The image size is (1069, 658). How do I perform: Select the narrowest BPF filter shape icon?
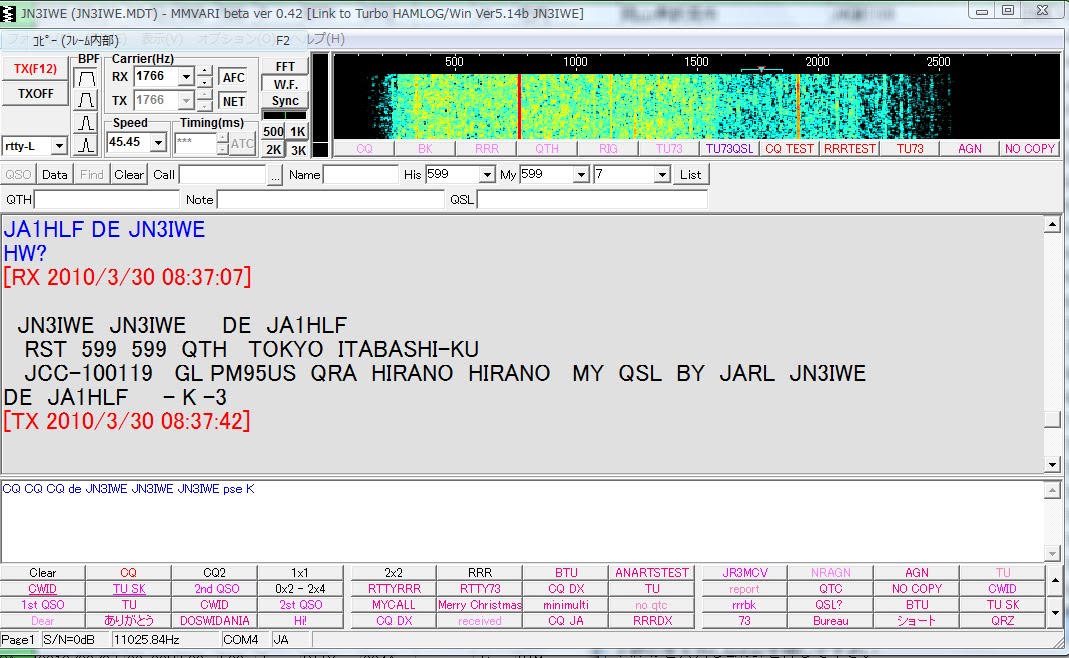coord(86,145)
